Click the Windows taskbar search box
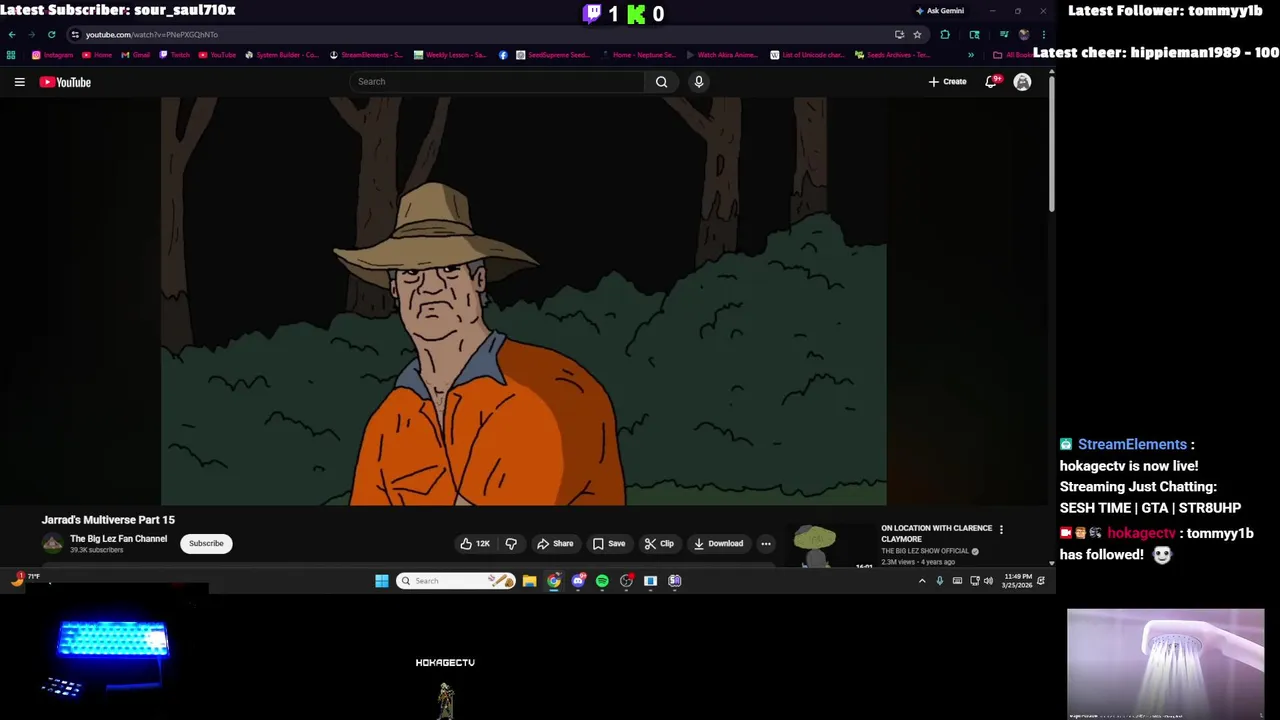1280x720 pixels. coord(456,581)
